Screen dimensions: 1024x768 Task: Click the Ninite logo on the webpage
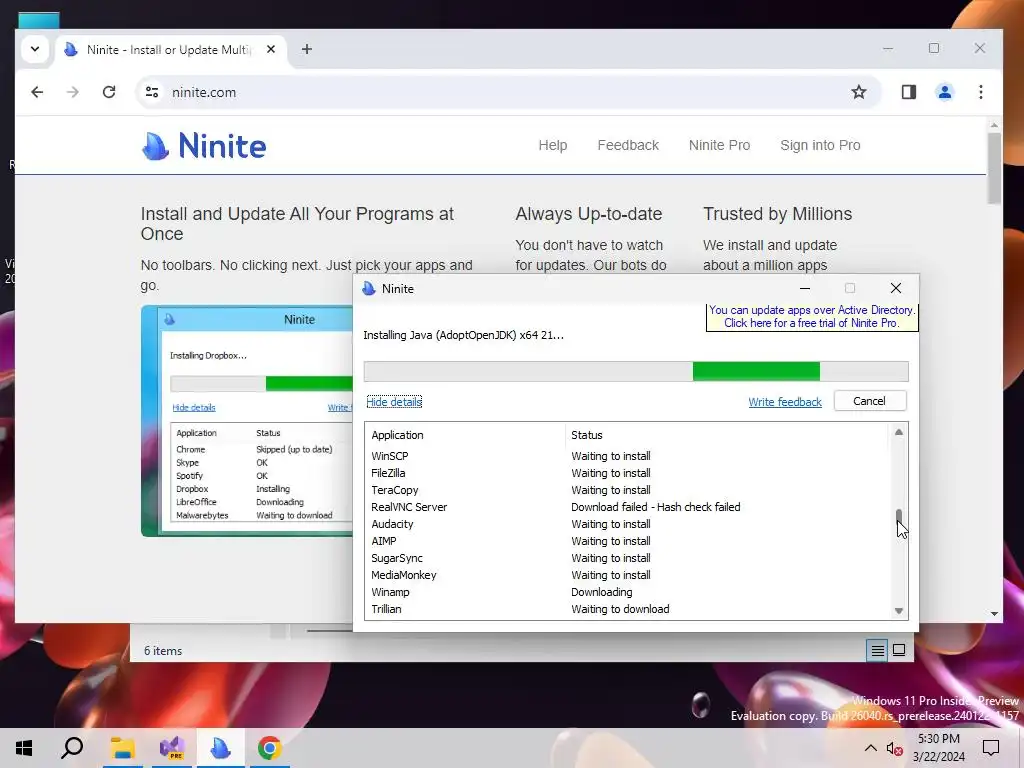tap(204, 145)
